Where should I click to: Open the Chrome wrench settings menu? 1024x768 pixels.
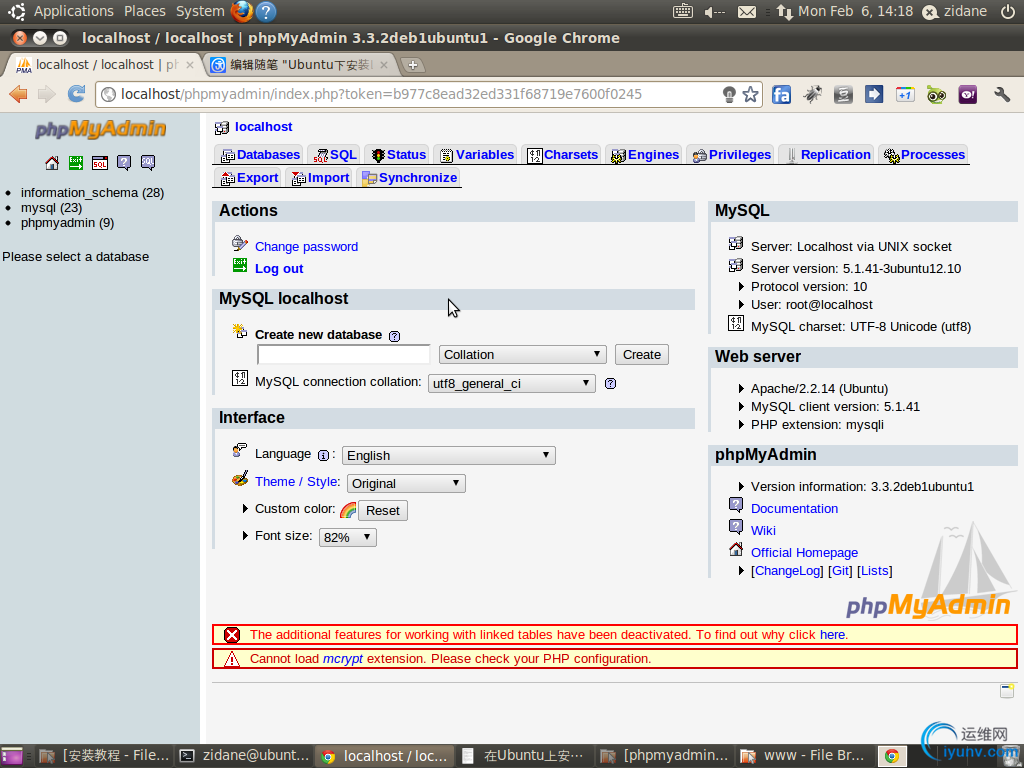(1002, 95)
